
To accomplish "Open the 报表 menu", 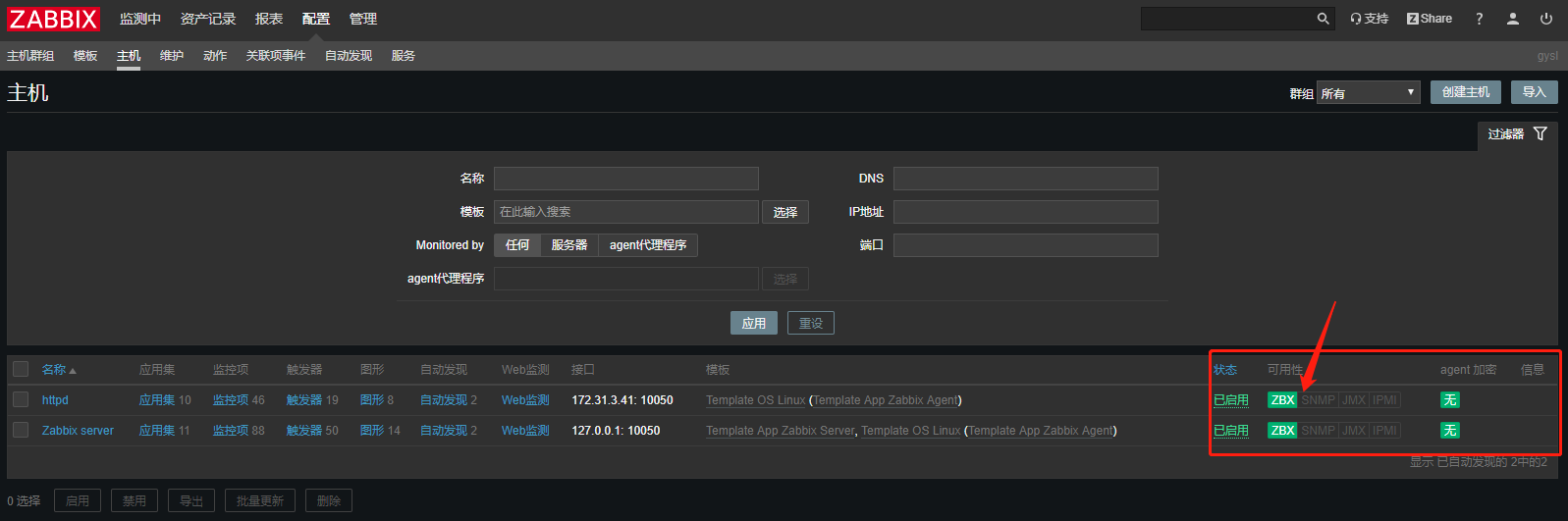I will 269,19.
